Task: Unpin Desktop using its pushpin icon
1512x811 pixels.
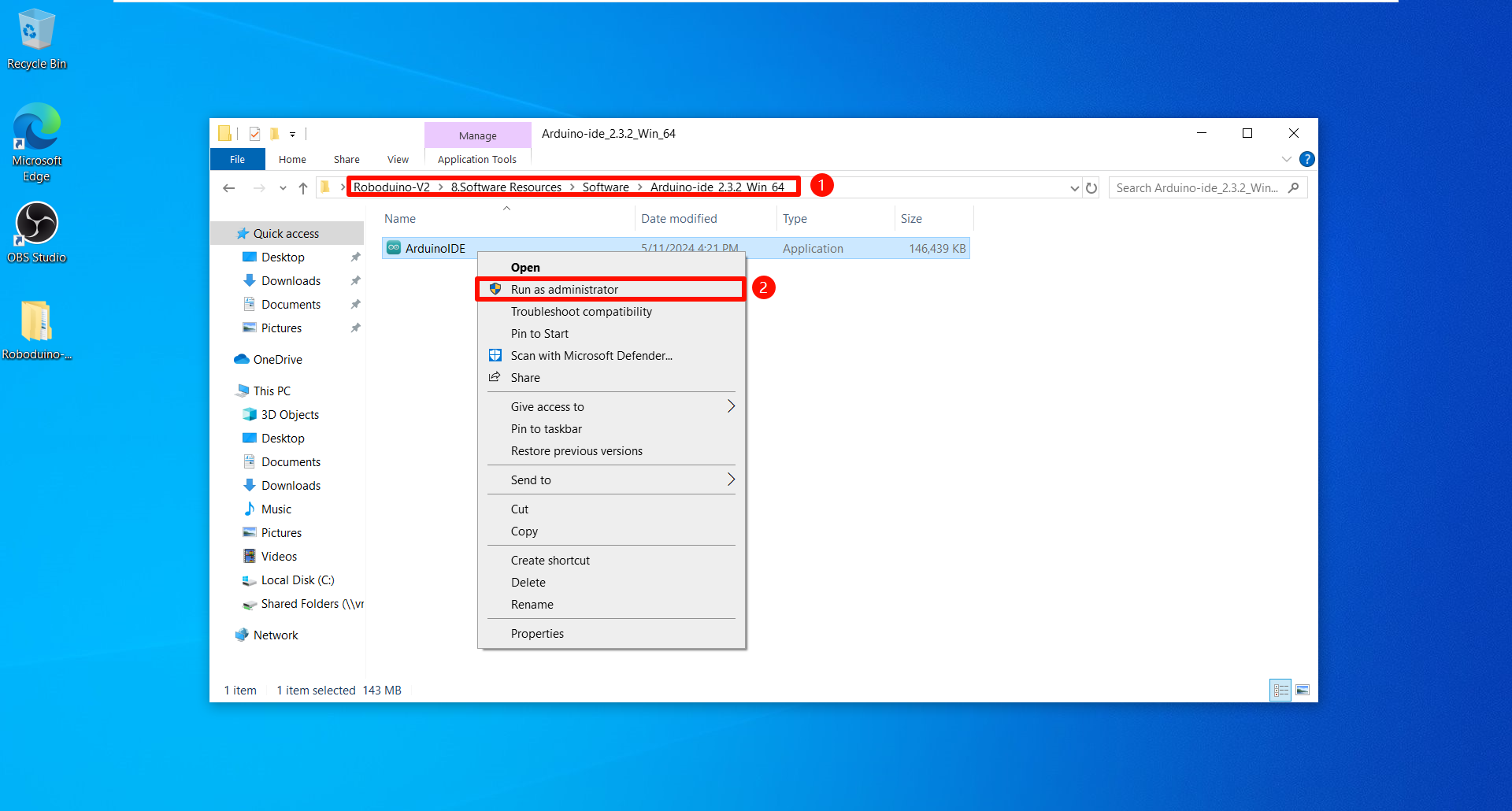Action: tap(355, 257)
